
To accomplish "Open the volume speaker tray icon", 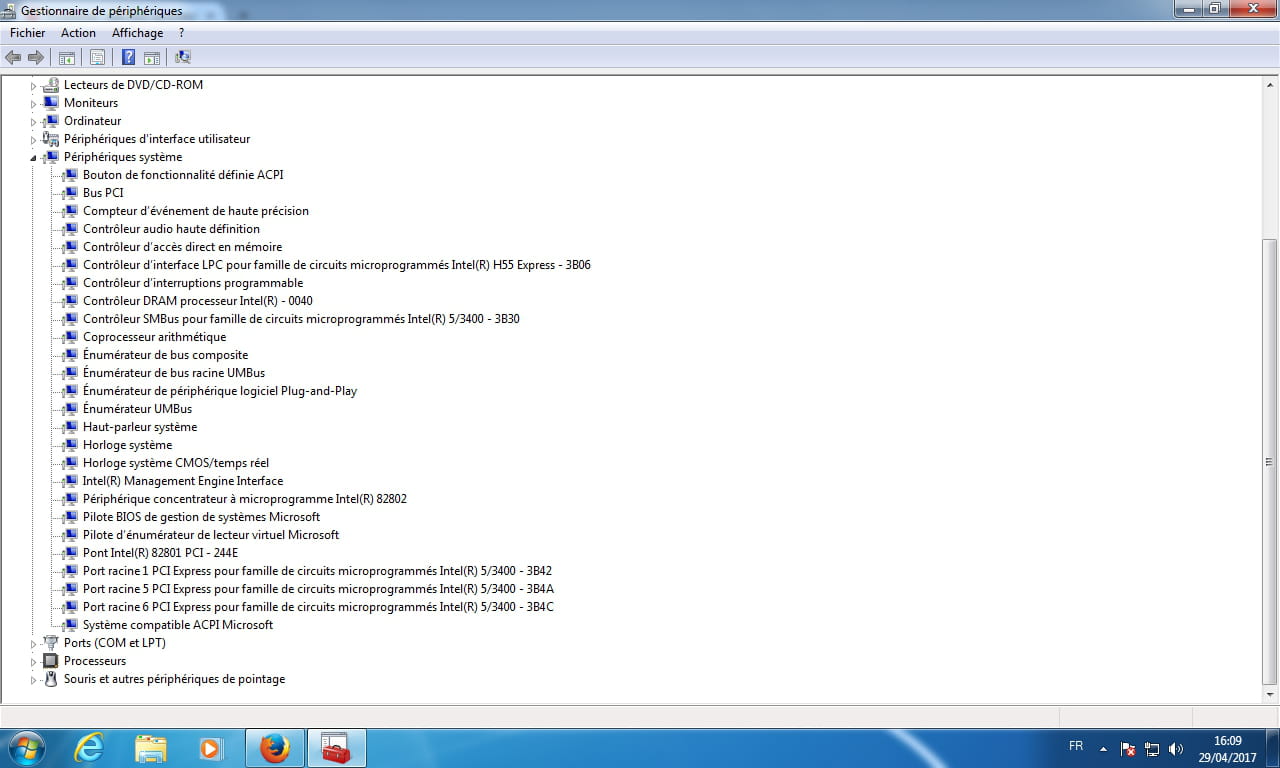I will (1176, 748).
